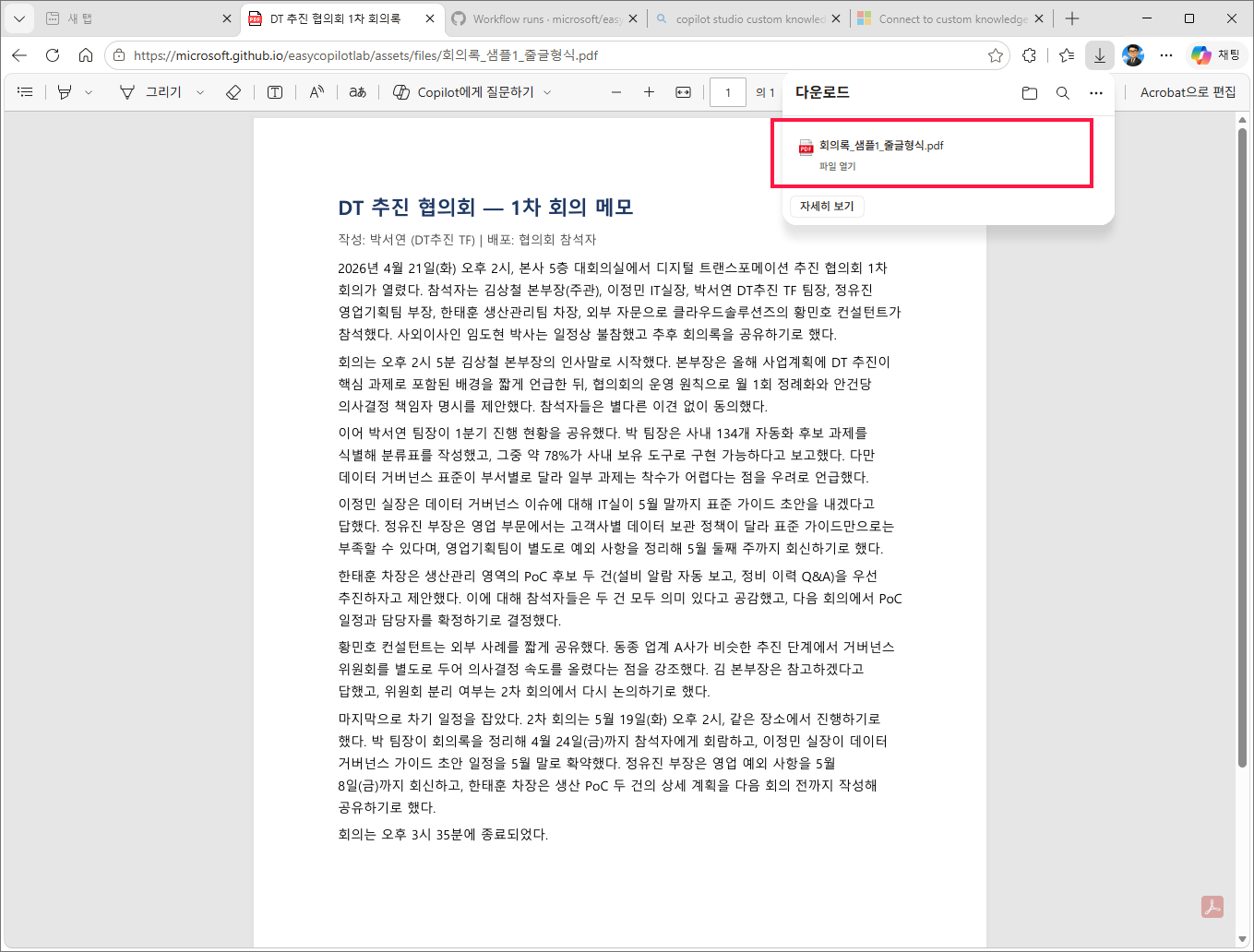The height and width of the screenshot is (952, 1254).
Task: Zoom in on the PDF
Action: click(x=649, y=92)
